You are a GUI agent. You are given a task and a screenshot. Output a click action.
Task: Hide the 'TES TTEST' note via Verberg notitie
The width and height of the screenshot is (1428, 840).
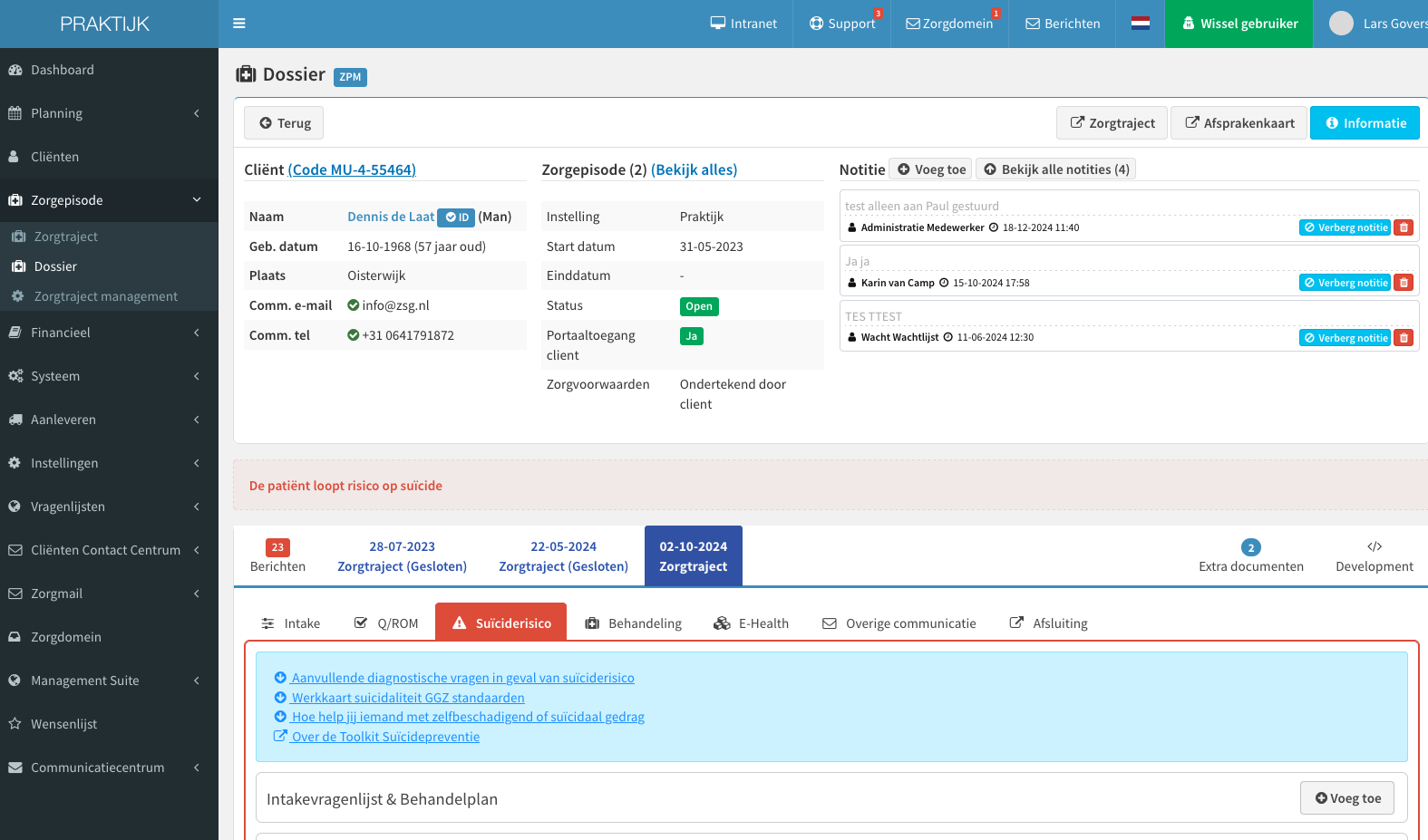click(1345, 338)
